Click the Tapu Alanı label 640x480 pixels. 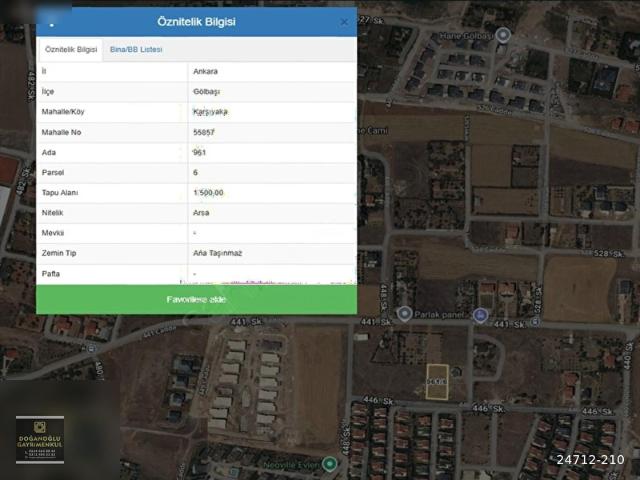[x=60, y=193]
